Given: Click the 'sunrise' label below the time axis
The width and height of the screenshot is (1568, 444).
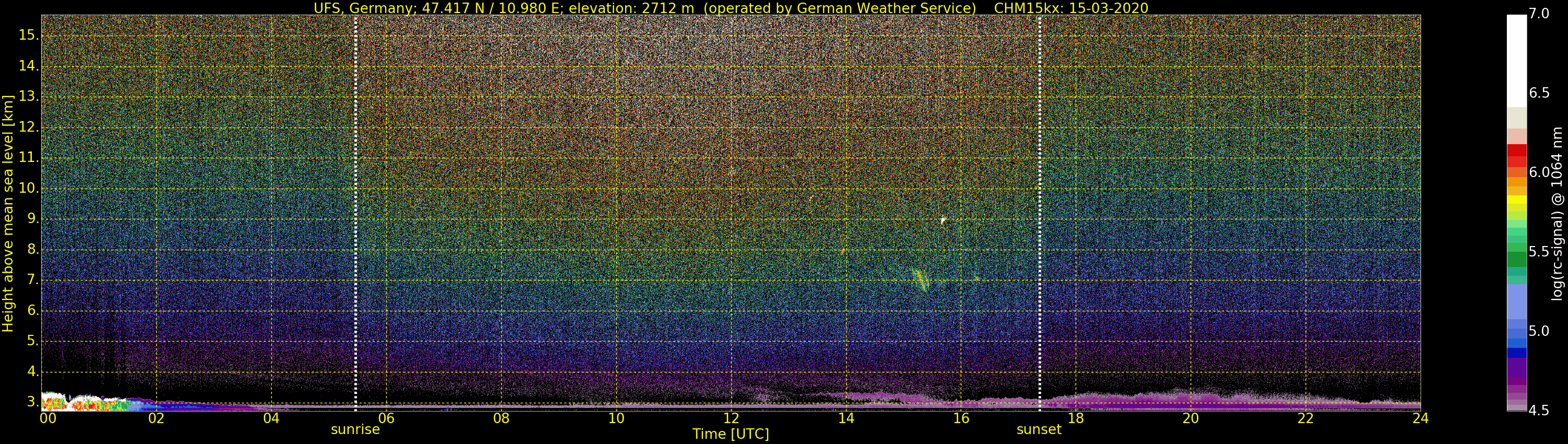Looking at the screenshot, I should point(355,429).
